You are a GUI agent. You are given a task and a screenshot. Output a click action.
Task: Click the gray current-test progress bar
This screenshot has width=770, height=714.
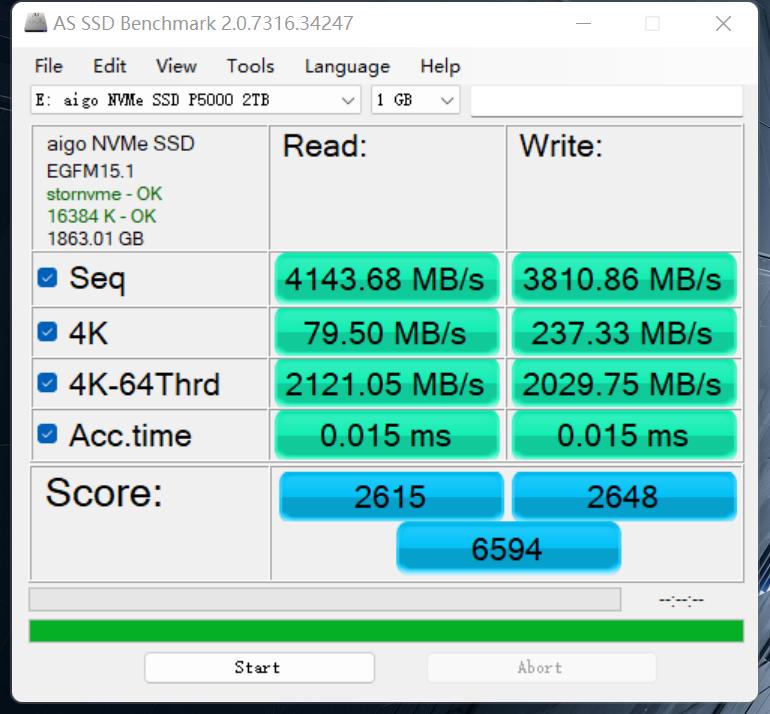(x=325, y=599)
